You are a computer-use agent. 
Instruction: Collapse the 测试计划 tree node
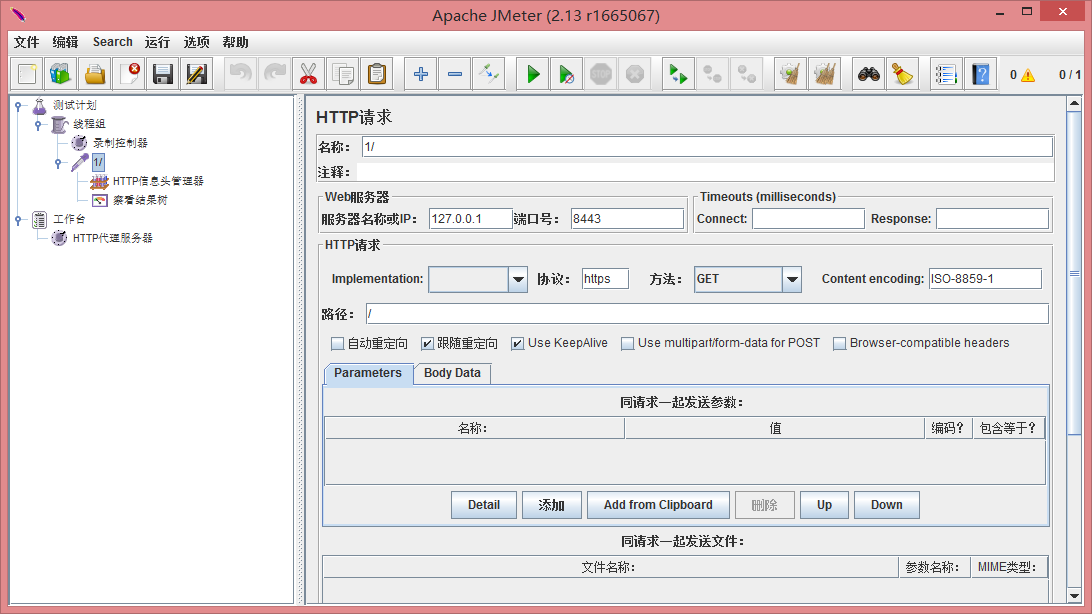tap(19, 106)
